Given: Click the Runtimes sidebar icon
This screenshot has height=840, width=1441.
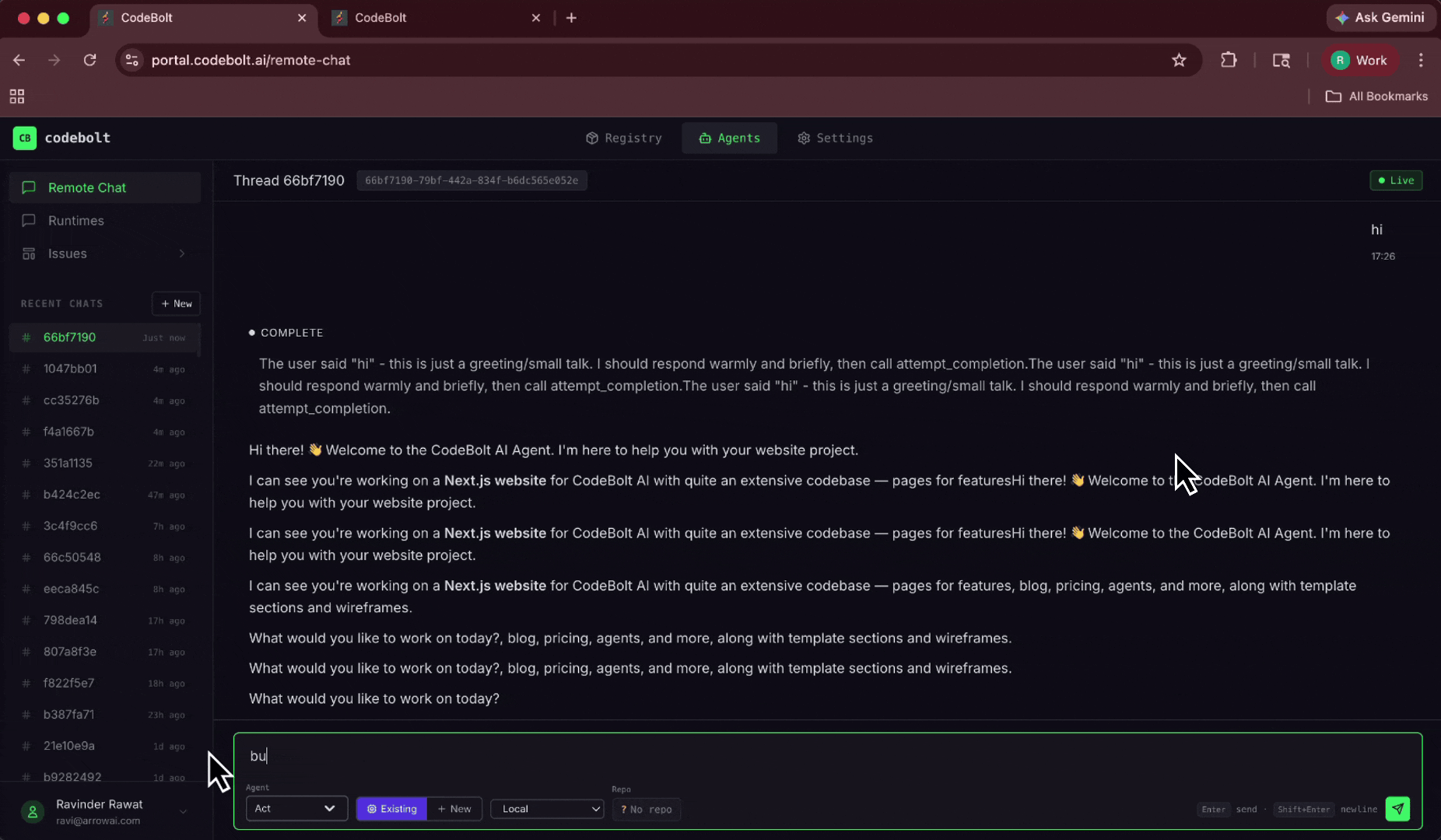Looking at the screenshot, I should (x=29, y=221).
